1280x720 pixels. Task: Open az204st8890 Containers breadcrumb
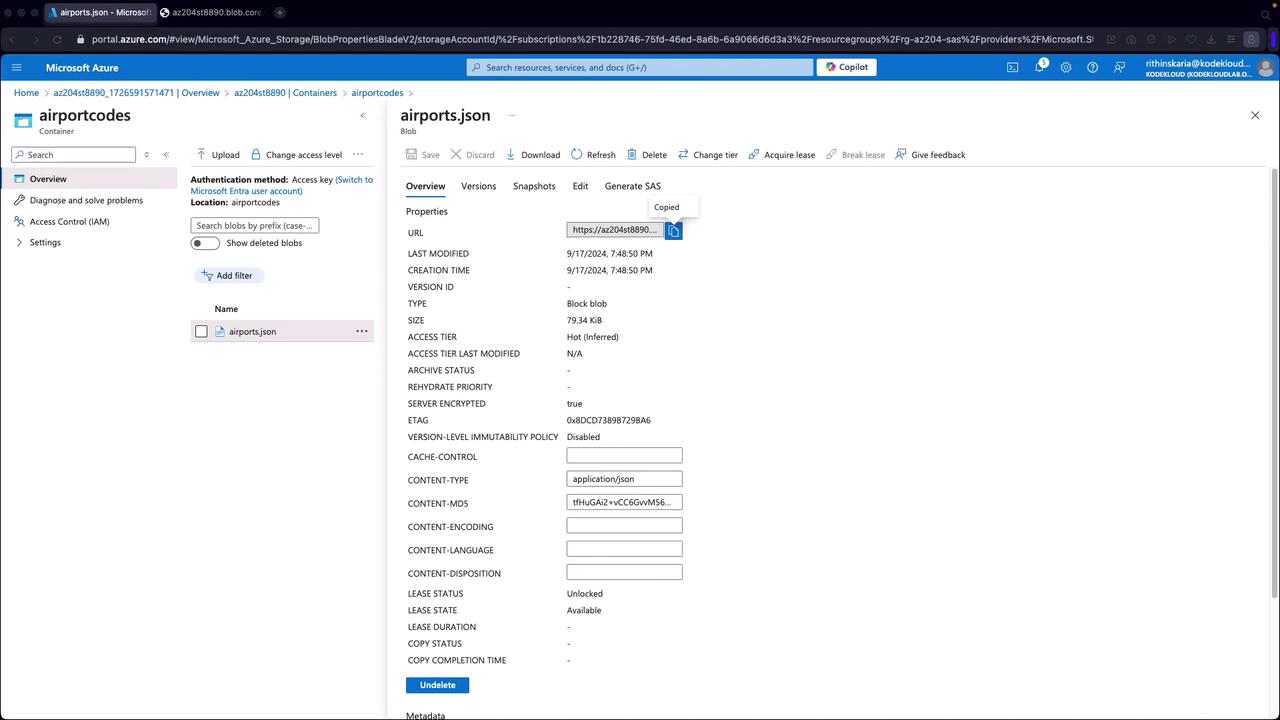click(x=285, y=93)
